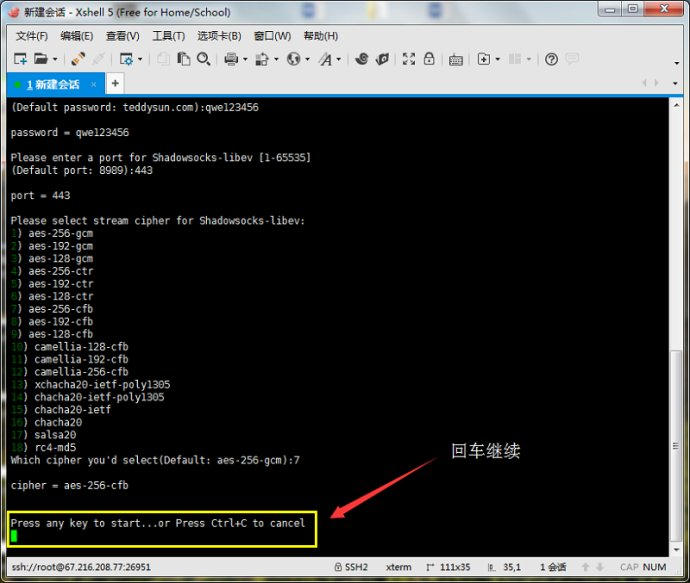Click the Xagent swirl icon
The width and height of the screenshot is (690, 583).
pyautogui.click(x=362, y=59)
